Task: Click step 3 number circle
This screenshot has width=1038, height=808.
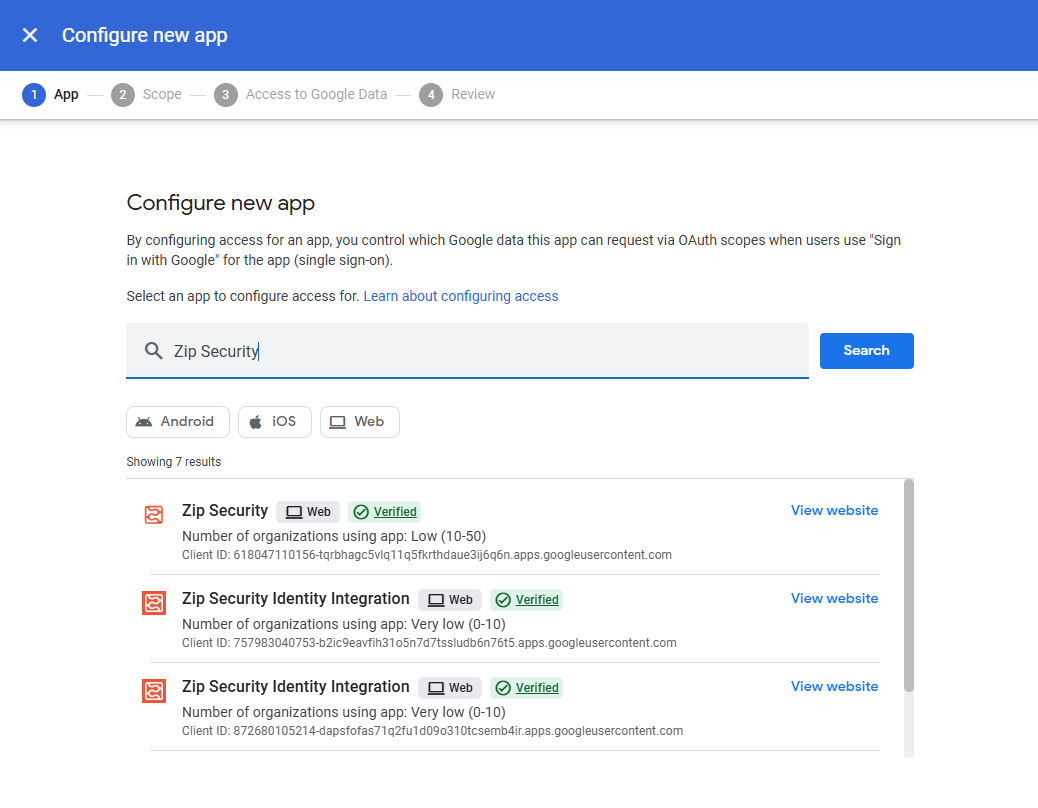Action: [226, 95]
